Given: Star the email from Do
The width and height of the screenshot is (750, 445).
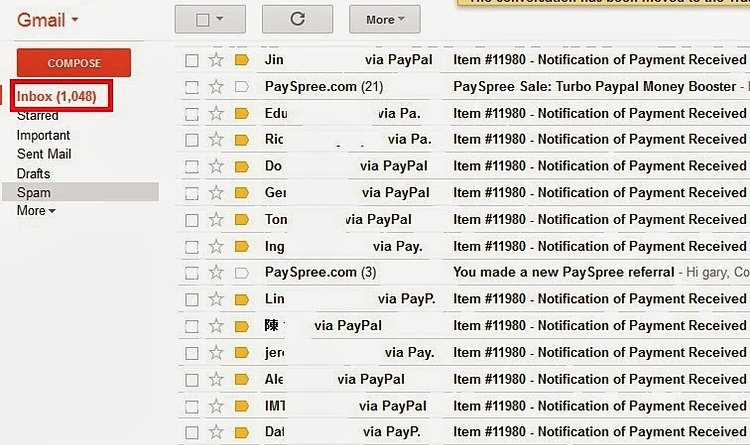Looking at the screenshot, I should (216, 167).
